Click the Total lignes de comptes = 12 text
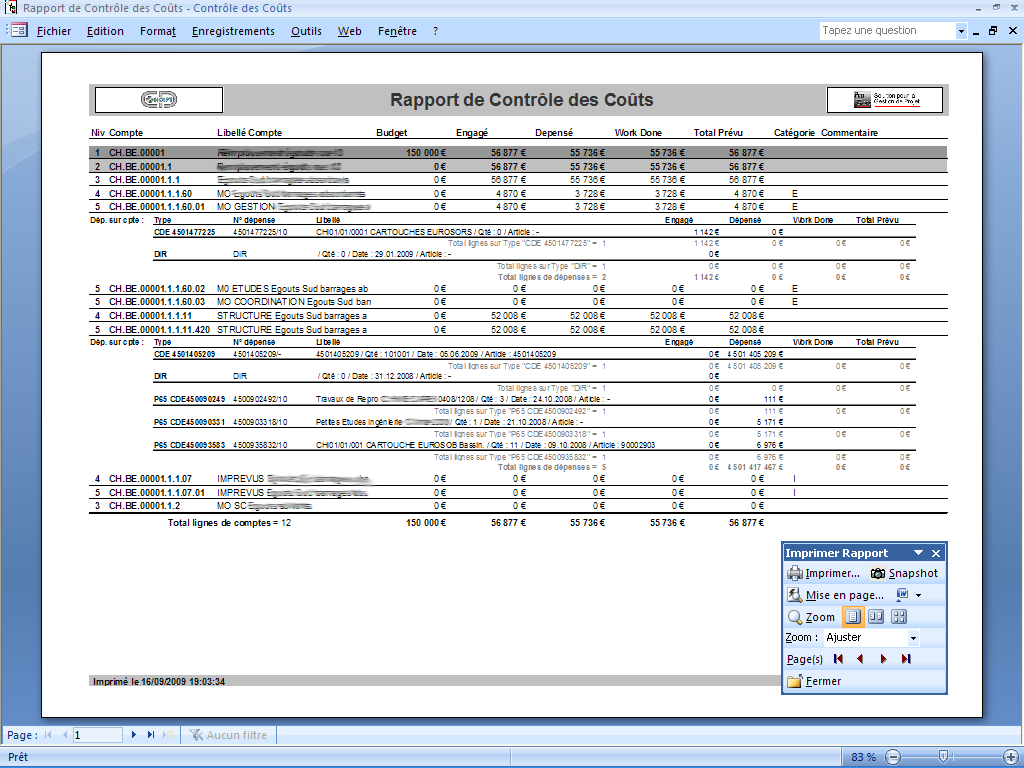 point(229,523)
